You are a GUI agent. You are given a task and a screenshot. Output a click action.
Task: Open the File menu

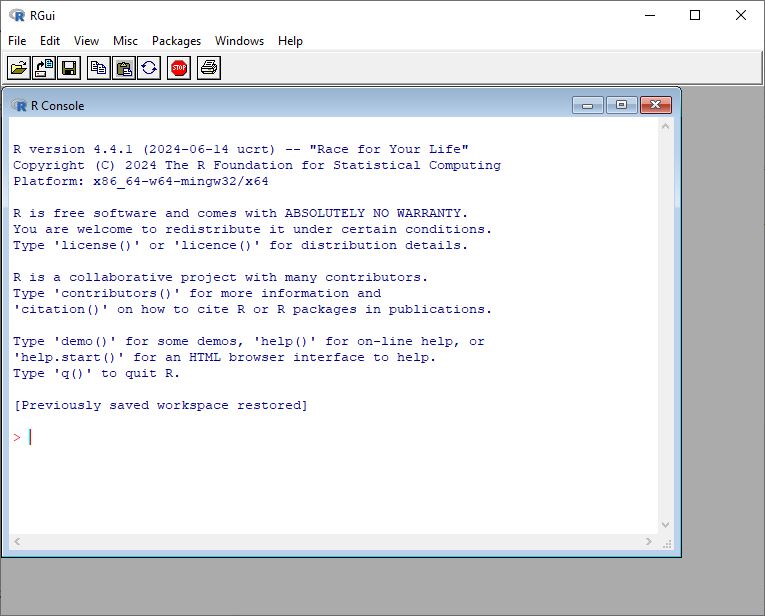click(x=17, y=41)
